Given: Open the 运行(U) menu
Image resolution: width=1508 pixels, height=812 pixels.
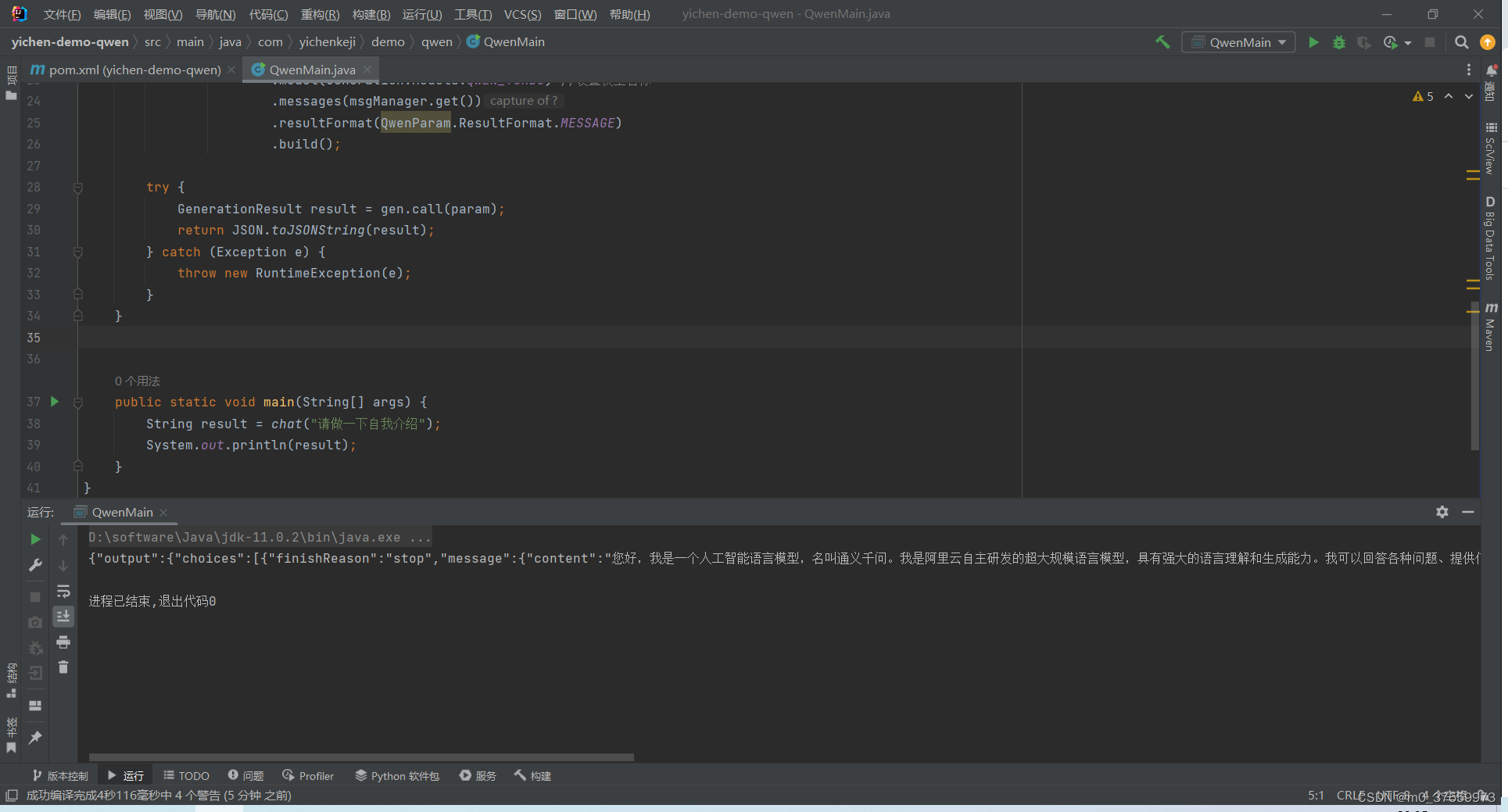Looking at the screenshot, I should pyautogui.click(x=422, y=14).
